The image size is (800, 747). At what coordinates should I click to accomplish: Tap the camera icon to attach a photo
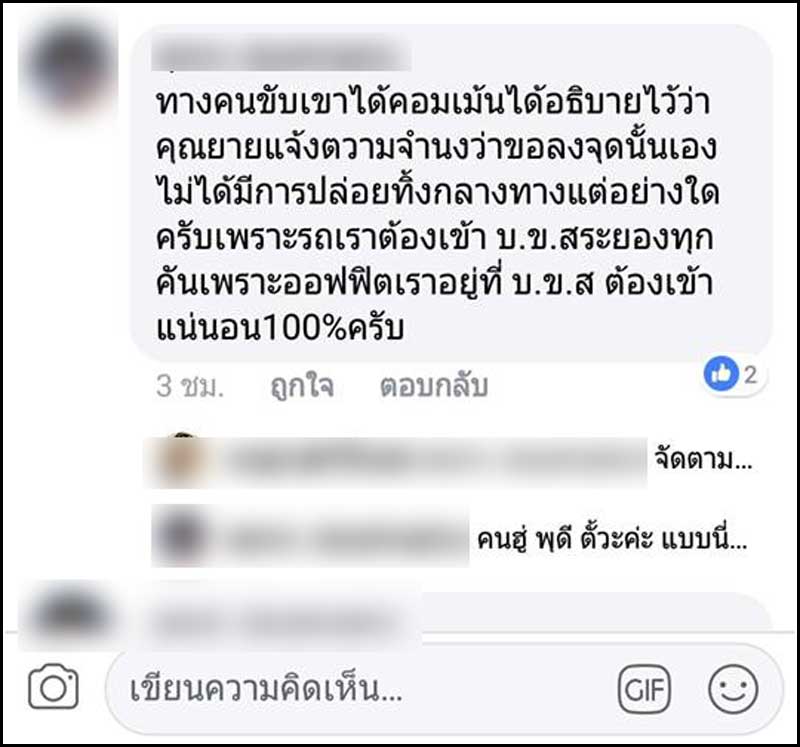pos(54,687)
